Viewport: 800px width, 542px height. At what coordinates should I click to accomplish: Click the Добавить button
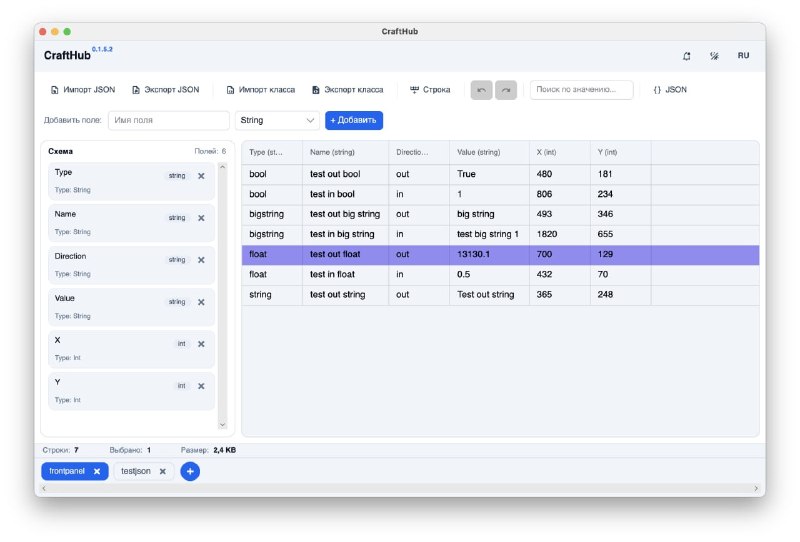pyautogui.click(x=354, y=120)
